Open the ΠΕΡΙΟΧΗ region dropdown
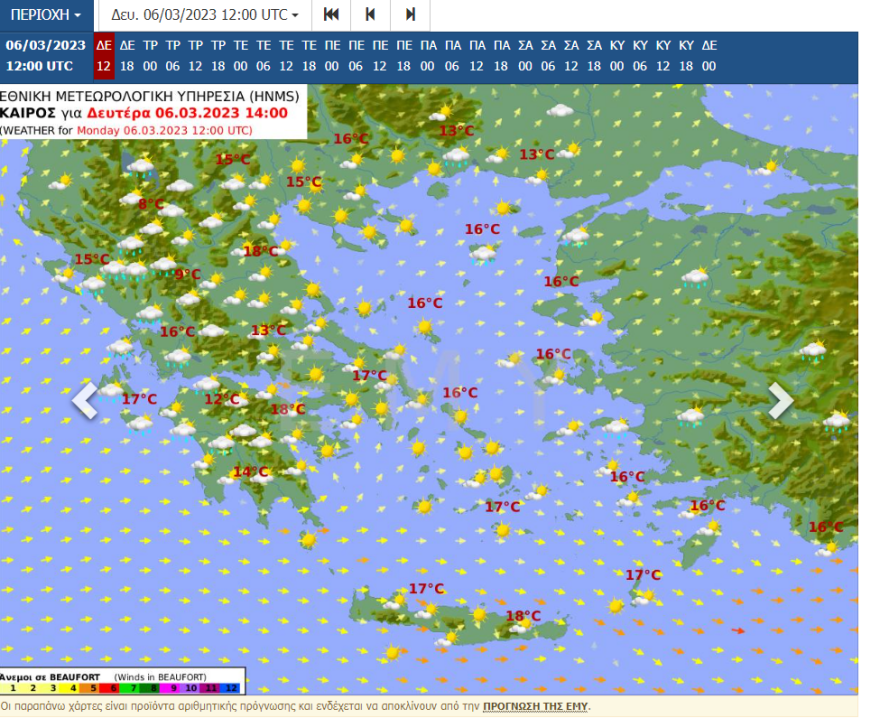This screenshot has width=880, height=718. tap(47, 15)
